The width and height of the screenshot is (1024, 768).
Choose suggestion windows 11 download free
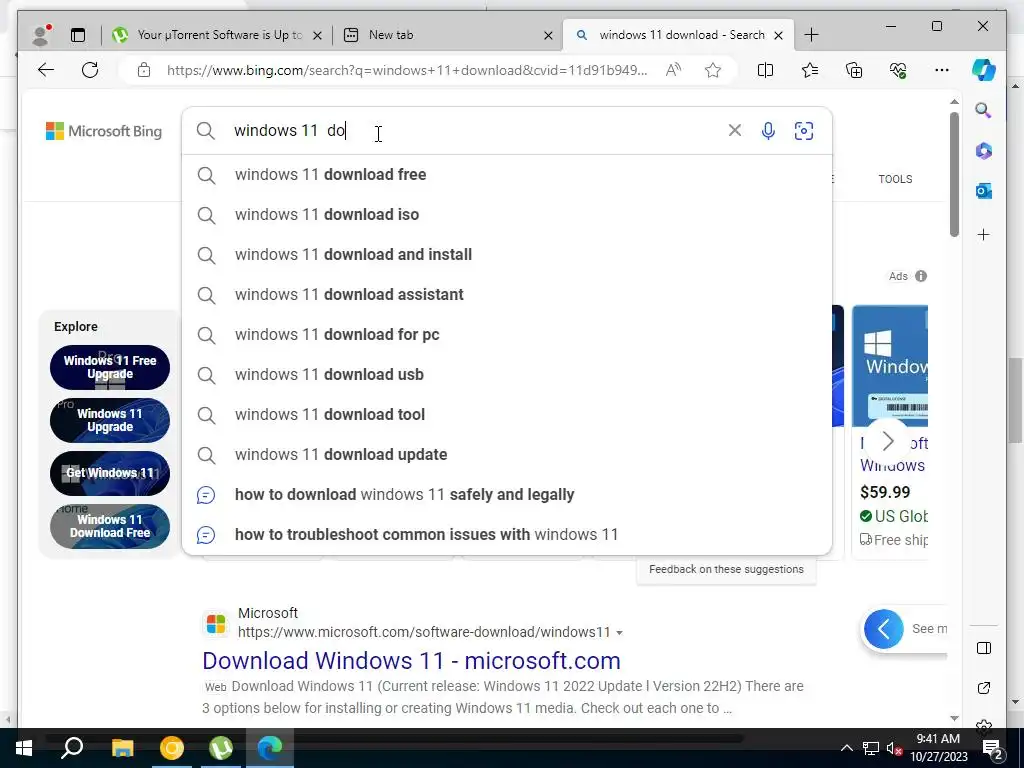(507, 174)
